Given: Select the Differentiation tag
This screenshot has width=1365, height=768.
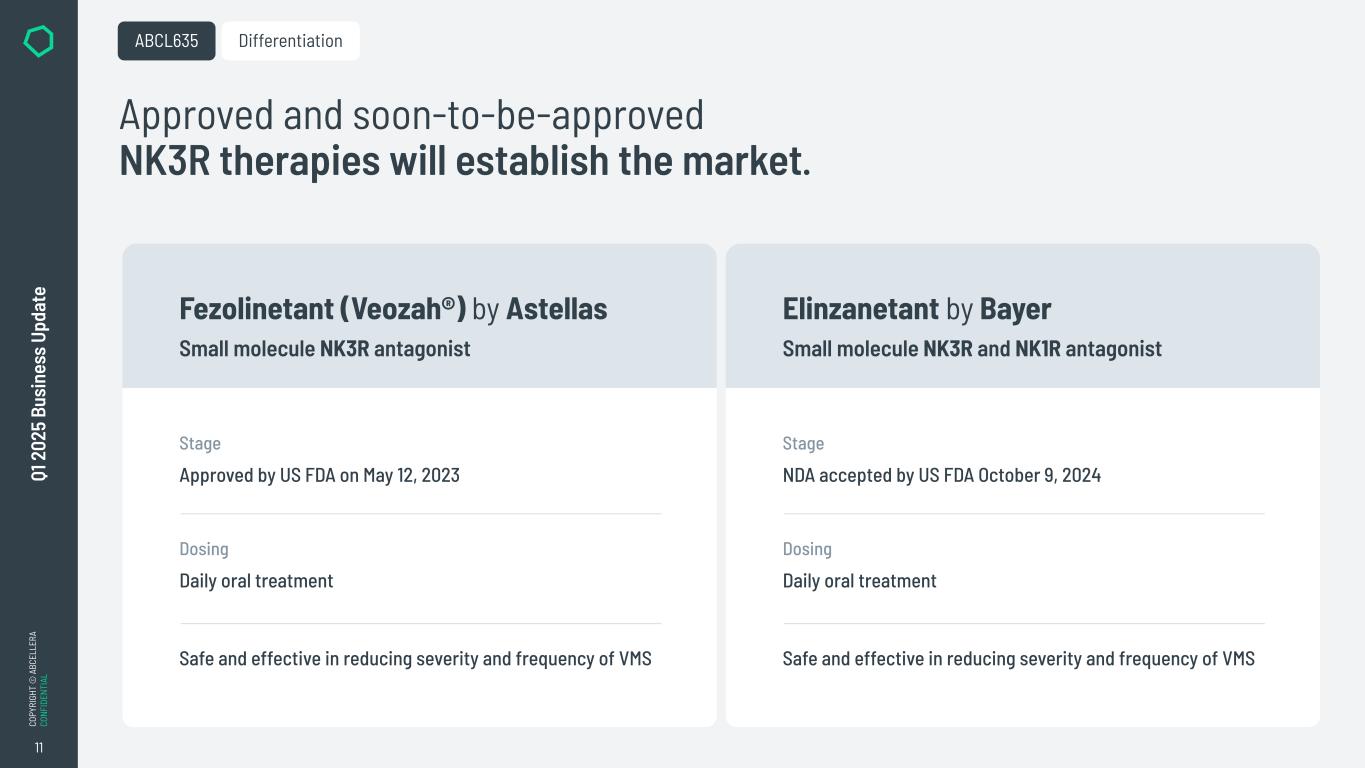Looking at the screenshot, I should click(x=290, y=41).
